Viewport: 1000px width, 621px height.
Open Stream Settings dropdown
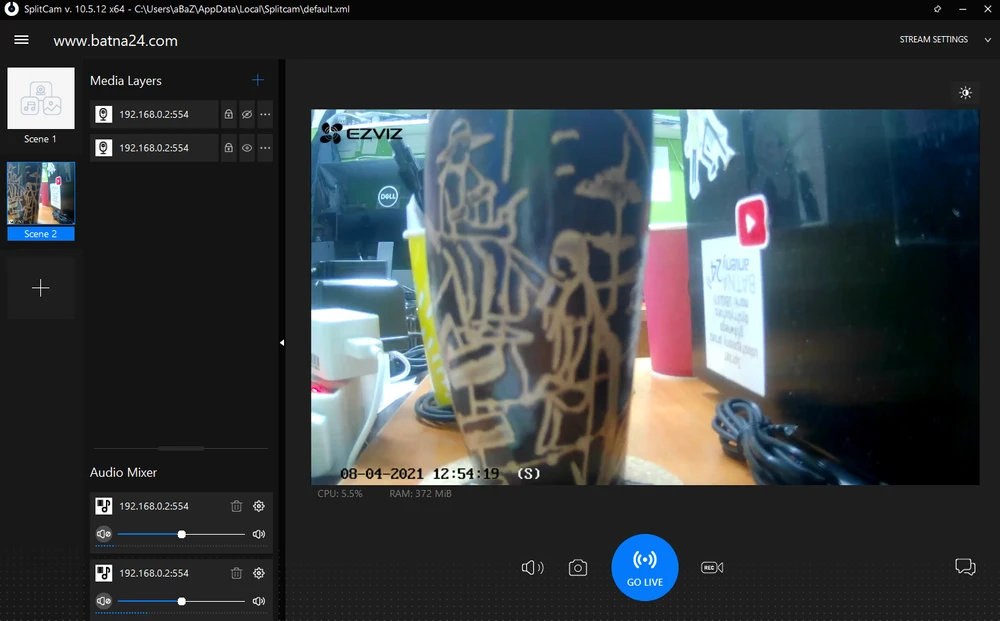940,40
